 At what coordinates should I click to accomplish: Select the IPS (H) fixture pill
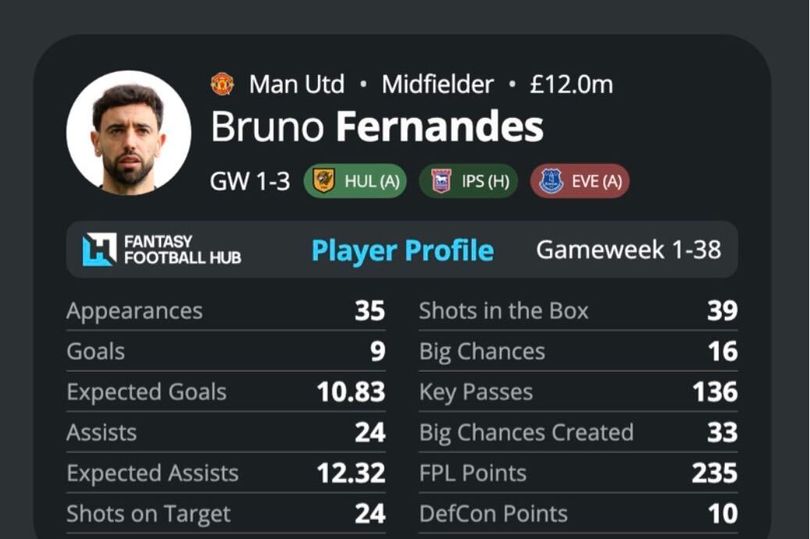469,181
